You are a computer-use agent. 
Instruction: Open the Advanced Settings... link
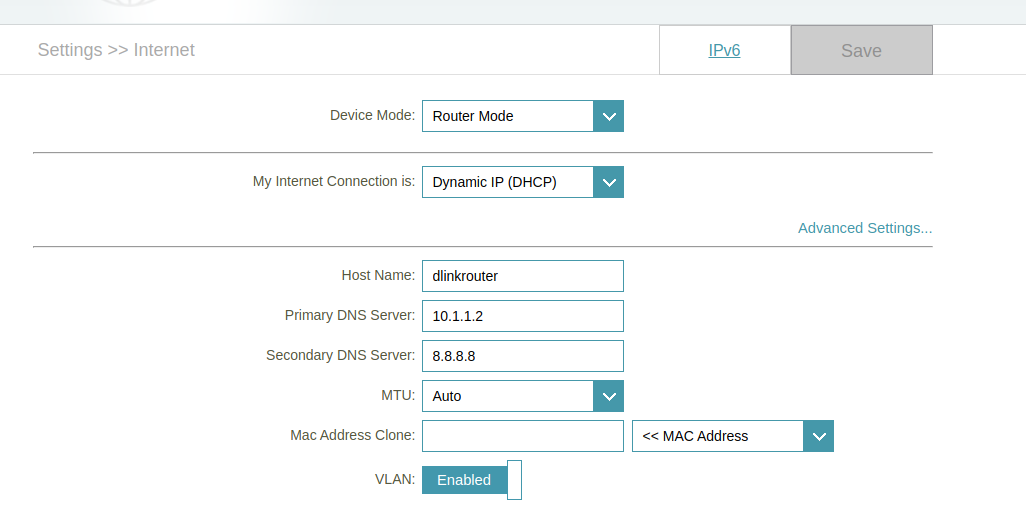(865, 228)
